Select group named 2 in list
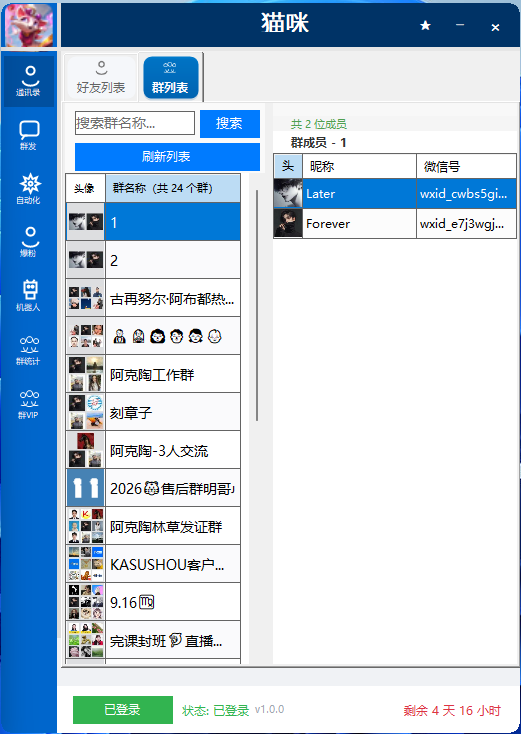This screenshot has height=734, width=521. tap(173, 260)
